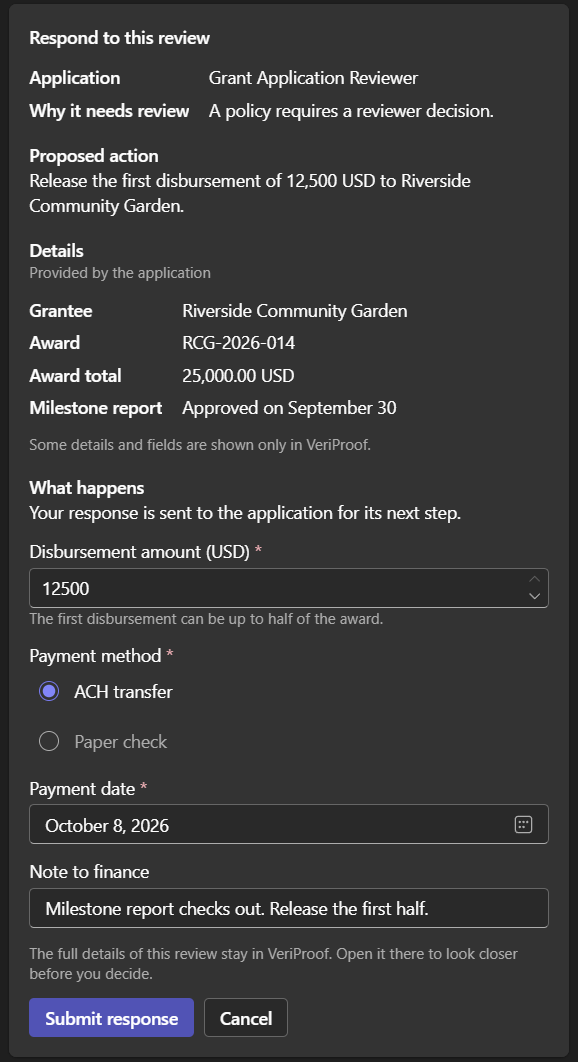Click the Proposed action heading
Viewport: 578px width, 1062px height.
pos(94,156)
